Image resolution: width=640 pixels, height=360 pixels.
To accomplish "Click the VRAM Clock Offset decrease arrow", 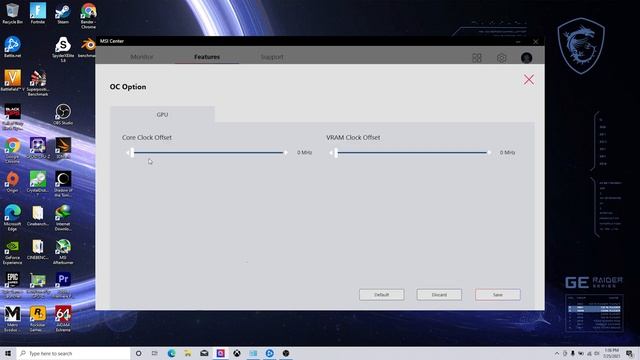I will (331, 153).
